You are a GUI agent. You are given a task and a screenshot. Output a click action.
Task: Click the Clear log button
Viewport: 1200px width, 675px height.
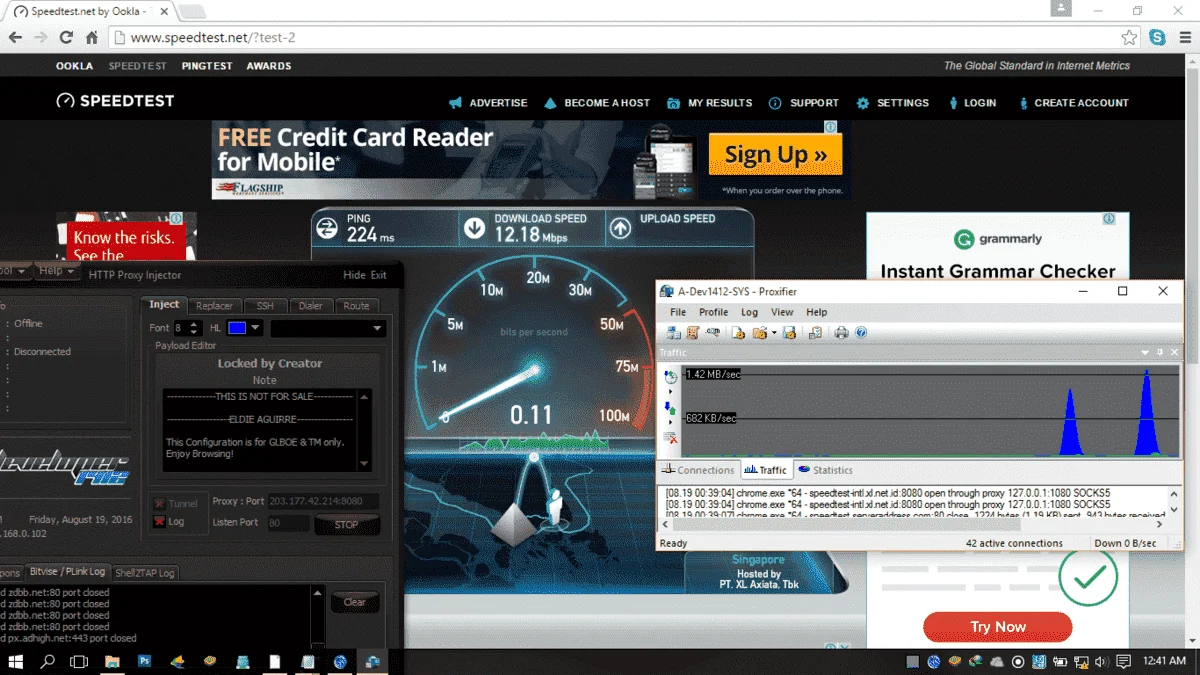(x=355, y=602)
